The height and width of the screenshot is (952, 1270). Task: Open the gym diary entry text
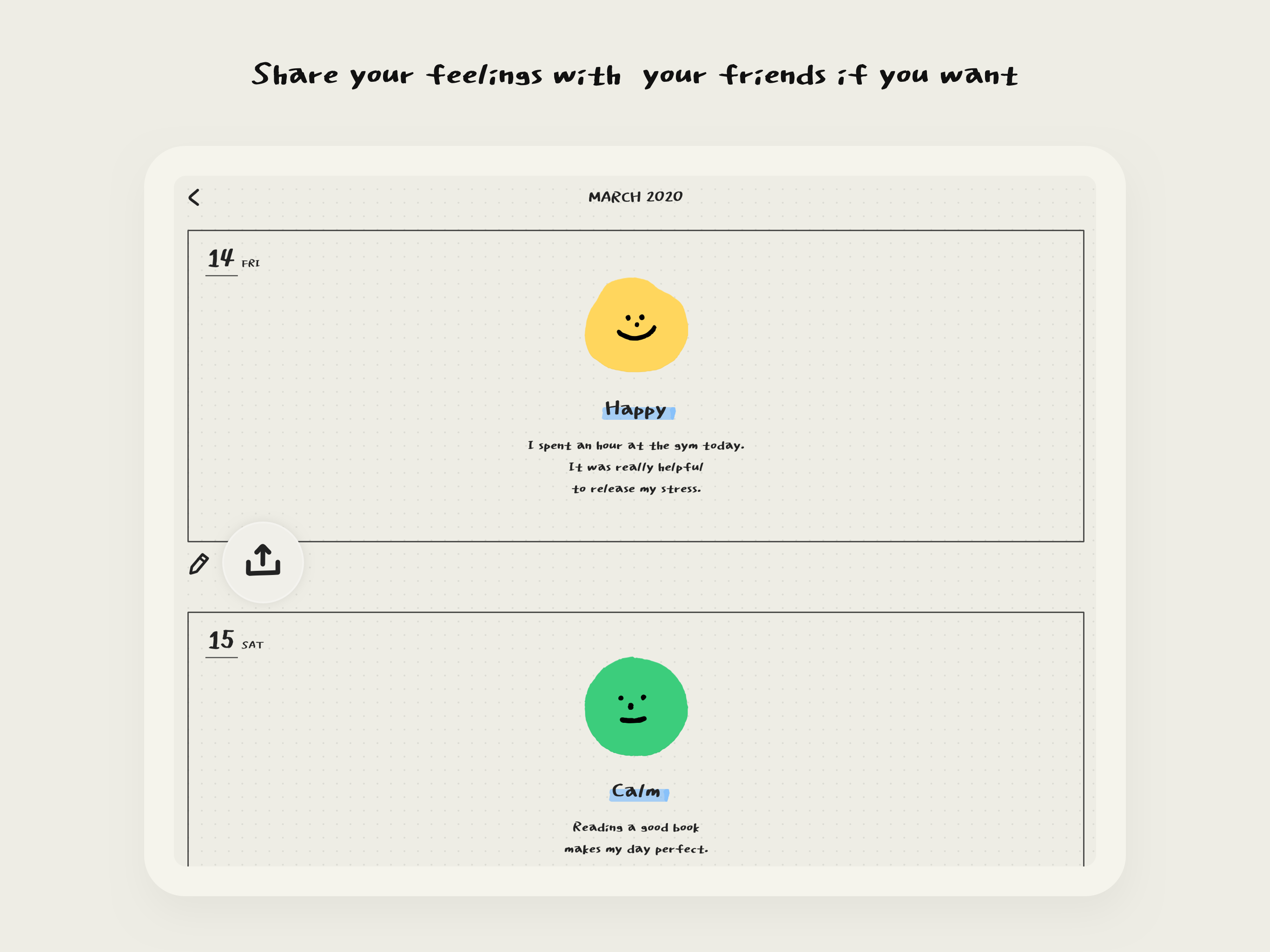point(635,446)
